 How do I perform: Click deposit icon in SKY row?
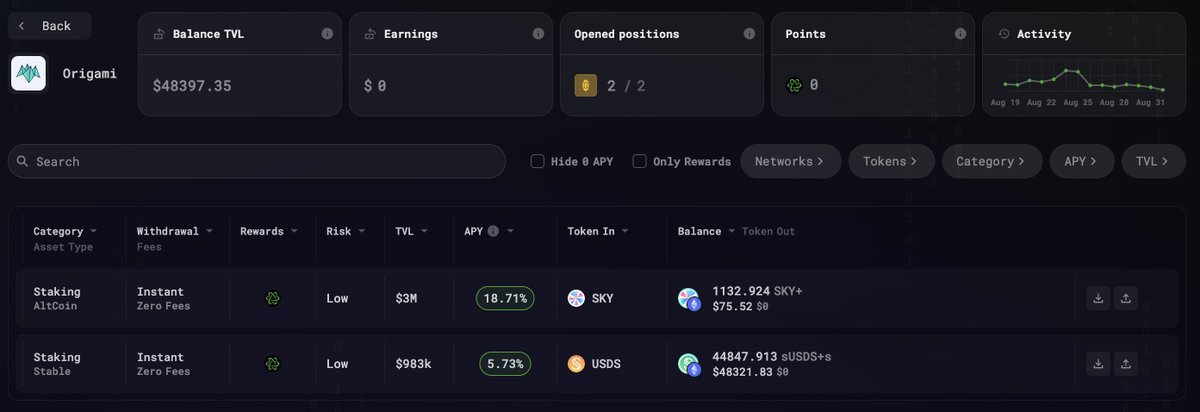pos(1098,298)
